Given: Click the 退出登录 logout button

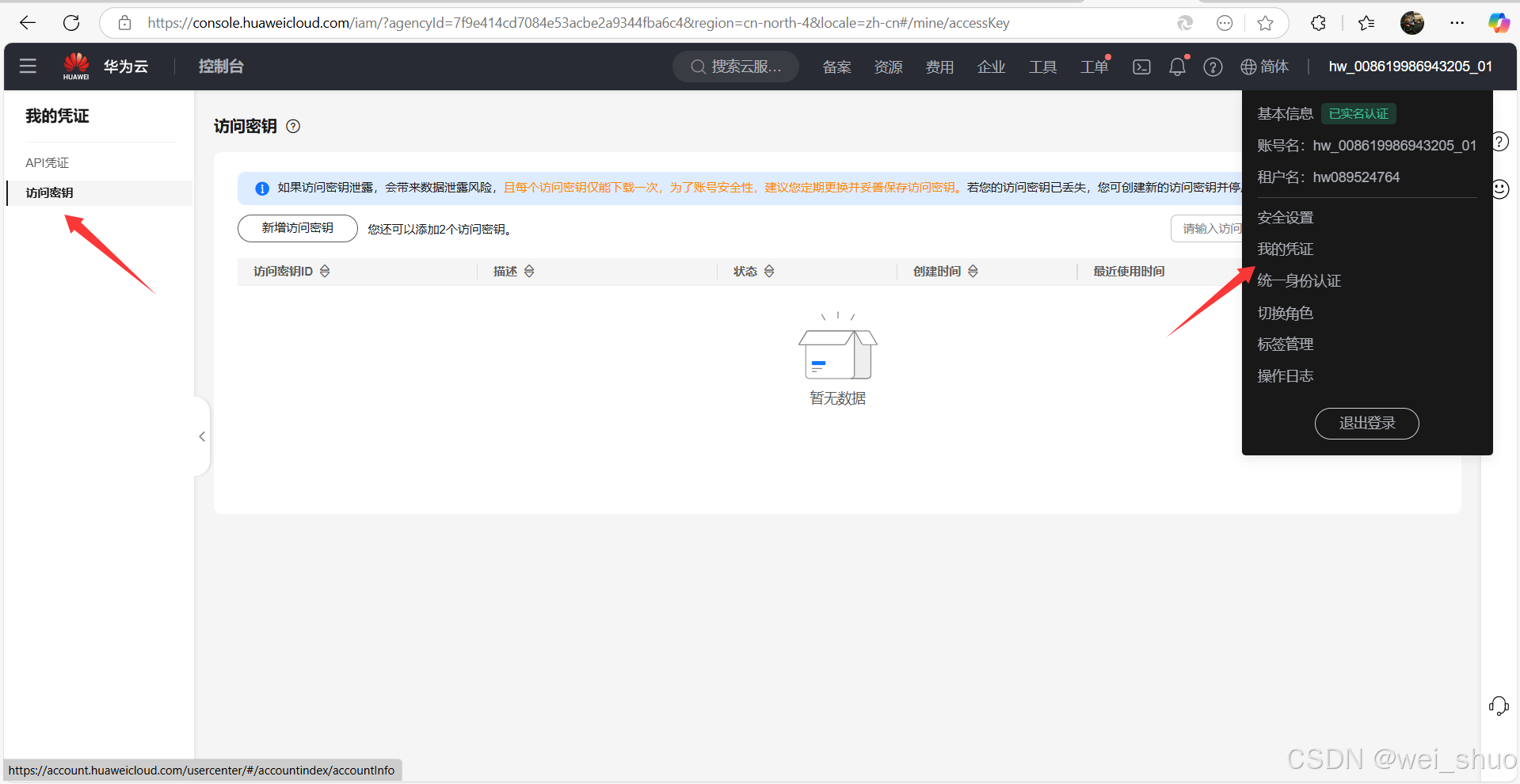Looking at the screenshot, I should [1366, 423].
